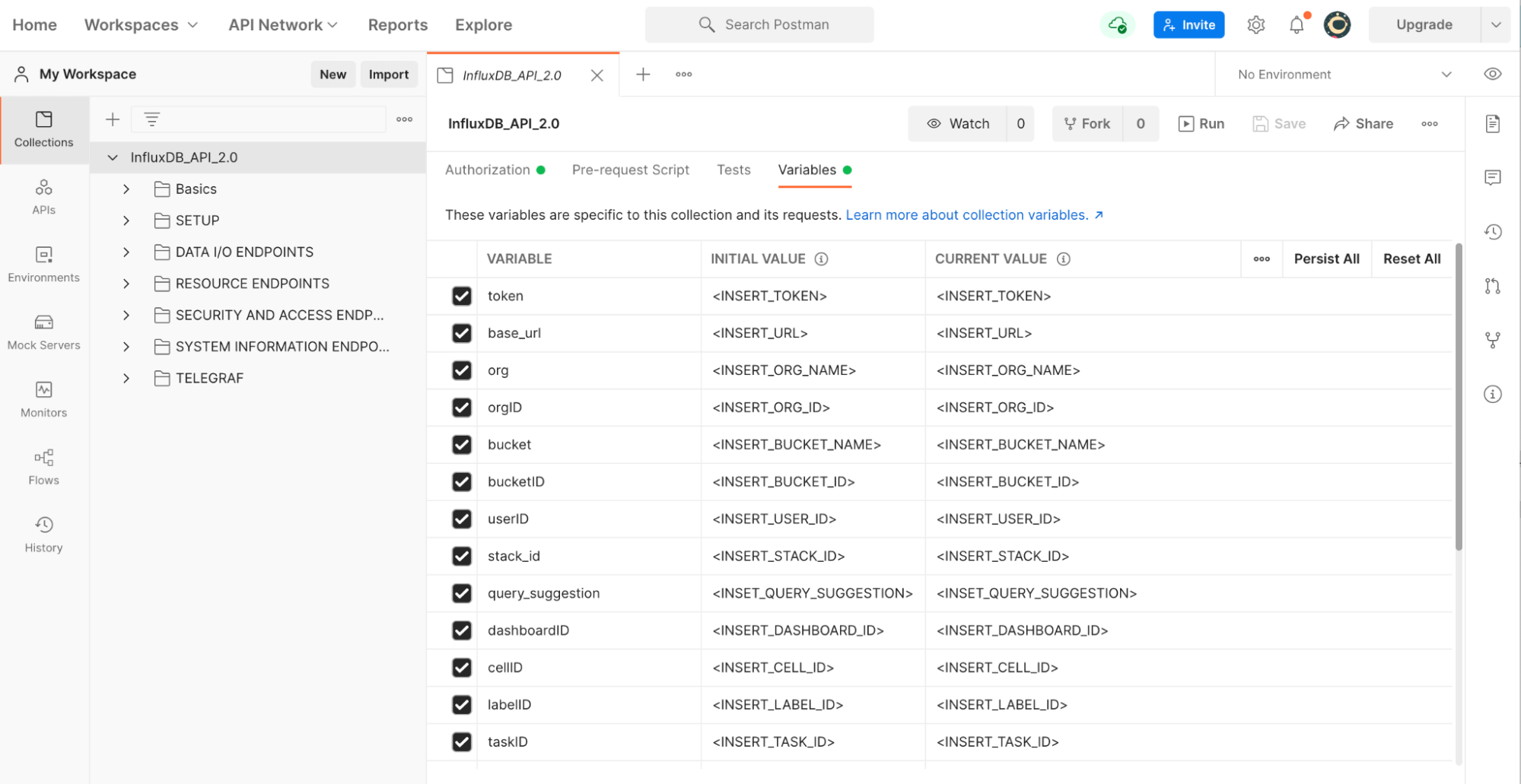
Task: Open the Monitors section
Action: (43, 398)
